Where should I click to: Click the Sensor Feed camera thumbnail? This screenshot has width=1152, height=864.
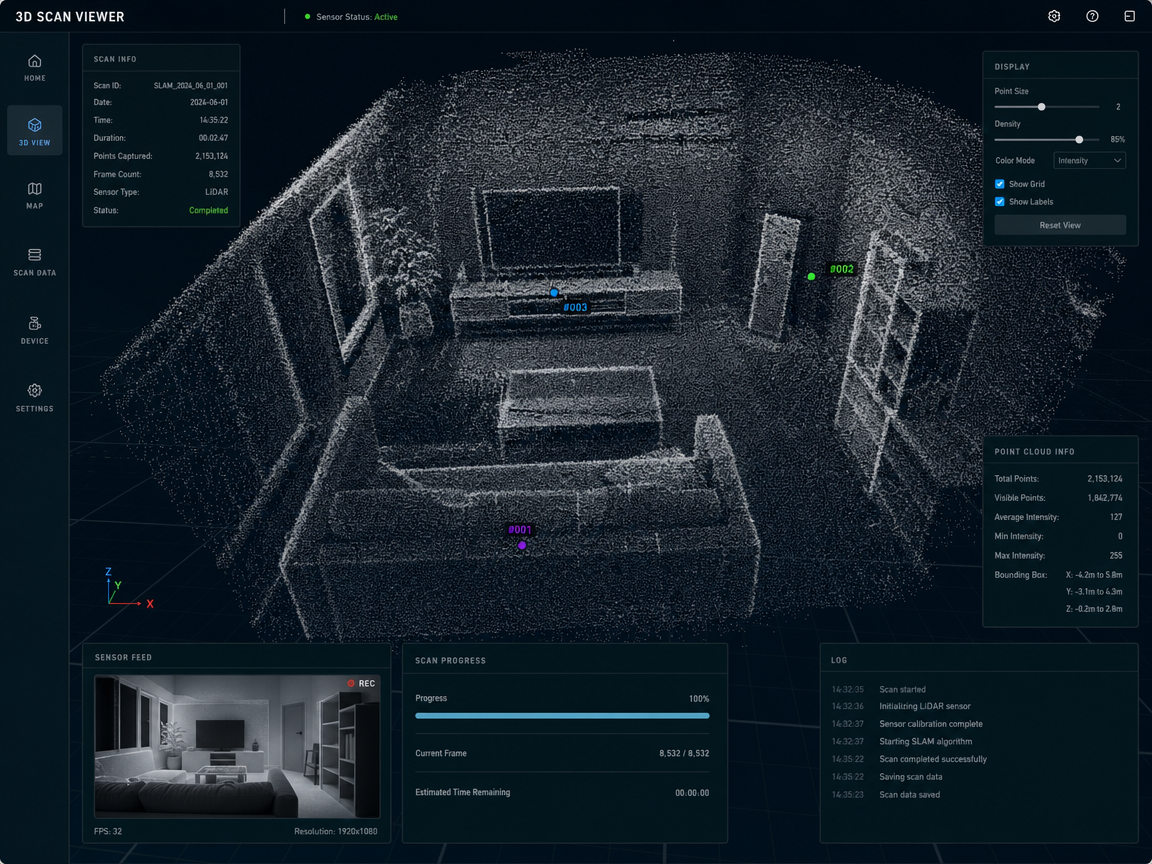click(237, 746)
